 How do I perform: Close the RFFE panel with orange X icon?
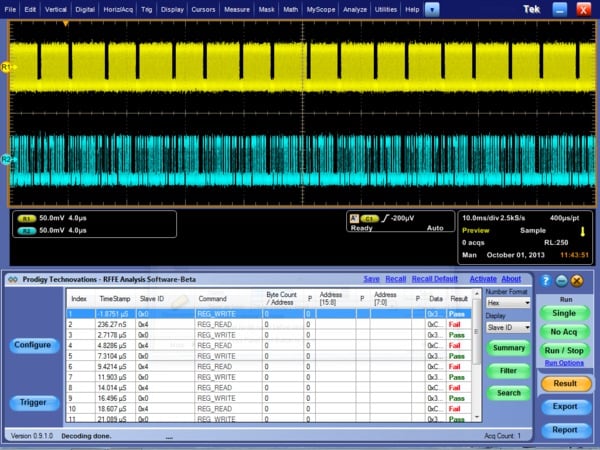(577, 280)
